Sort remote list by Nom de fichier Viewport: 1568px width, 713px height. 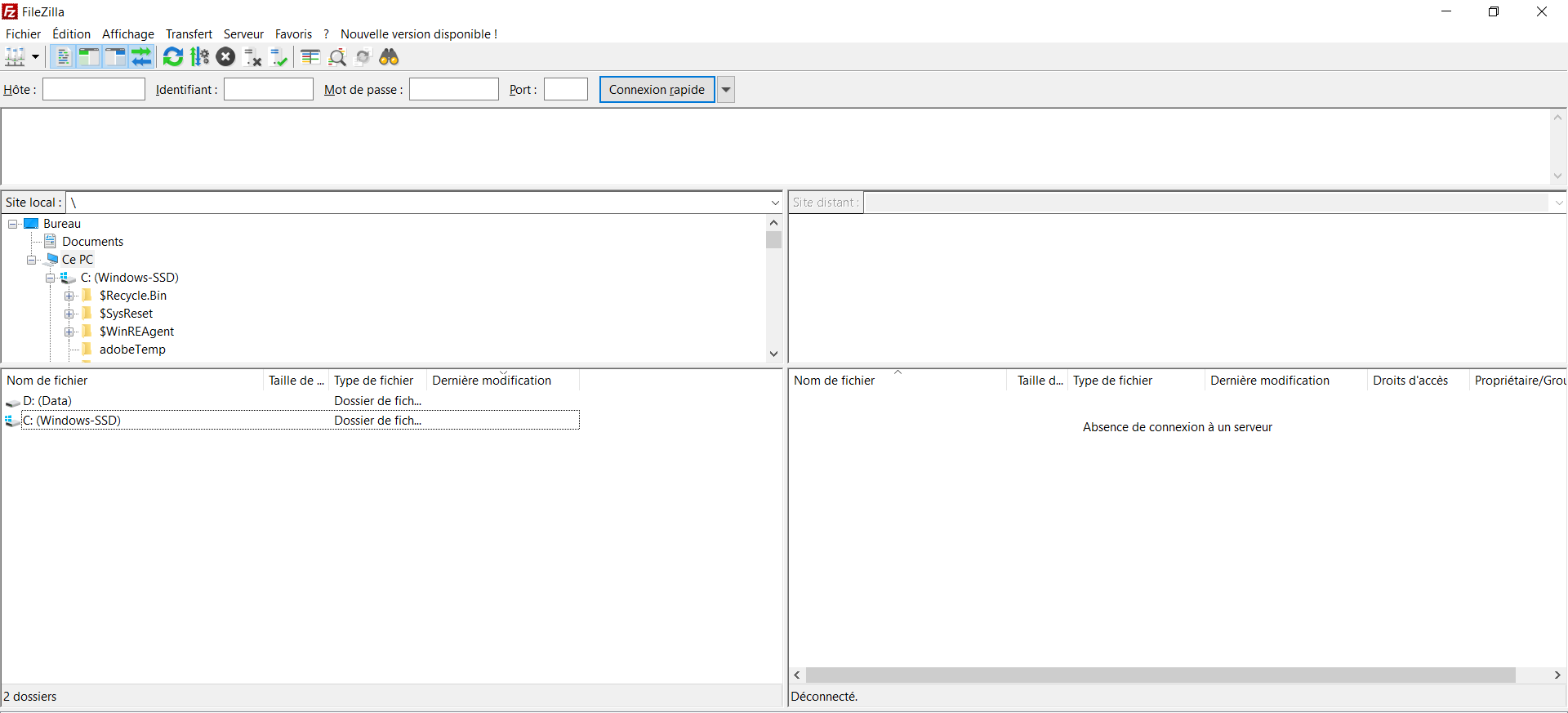coord(898,381)
